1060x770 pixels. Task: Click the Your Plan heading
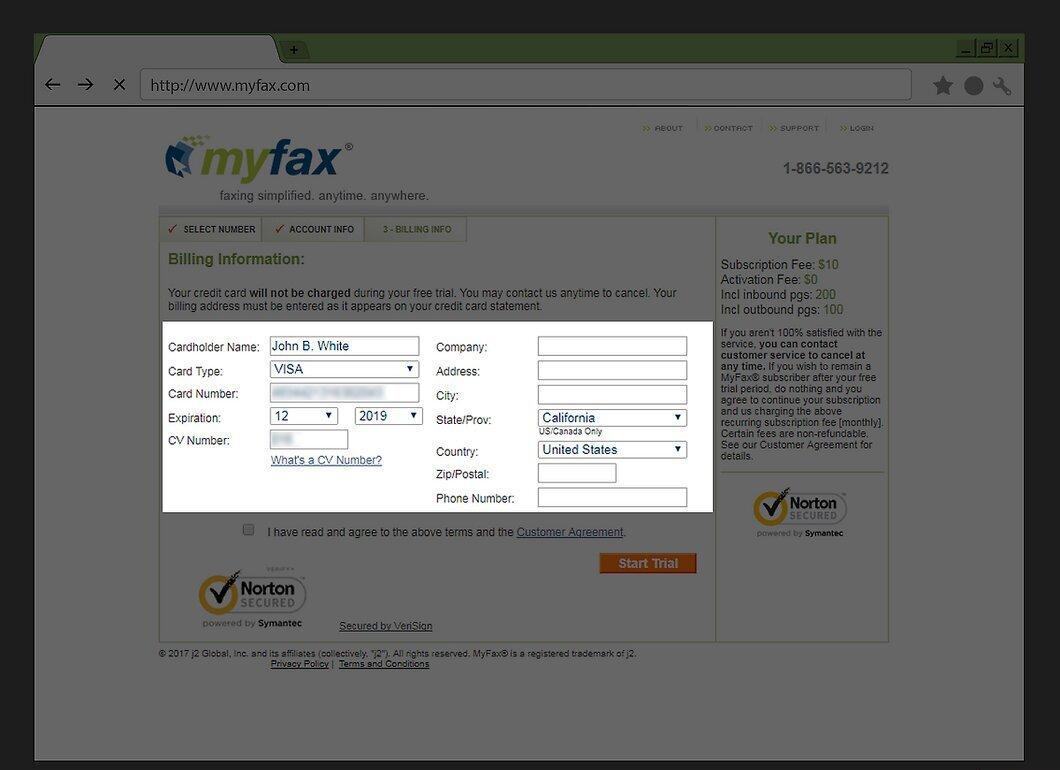[x=802, y=239]
